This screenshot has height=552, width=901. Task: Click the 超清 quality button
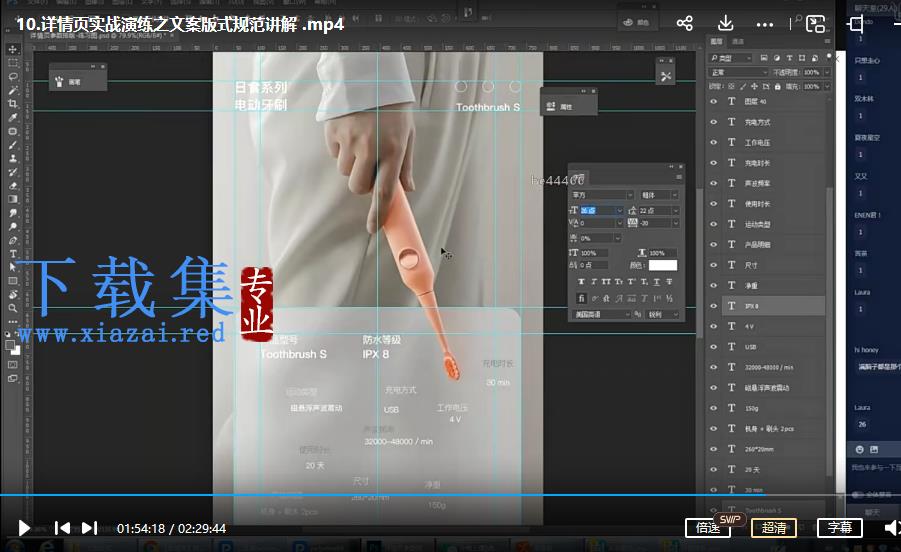(774, 527)
